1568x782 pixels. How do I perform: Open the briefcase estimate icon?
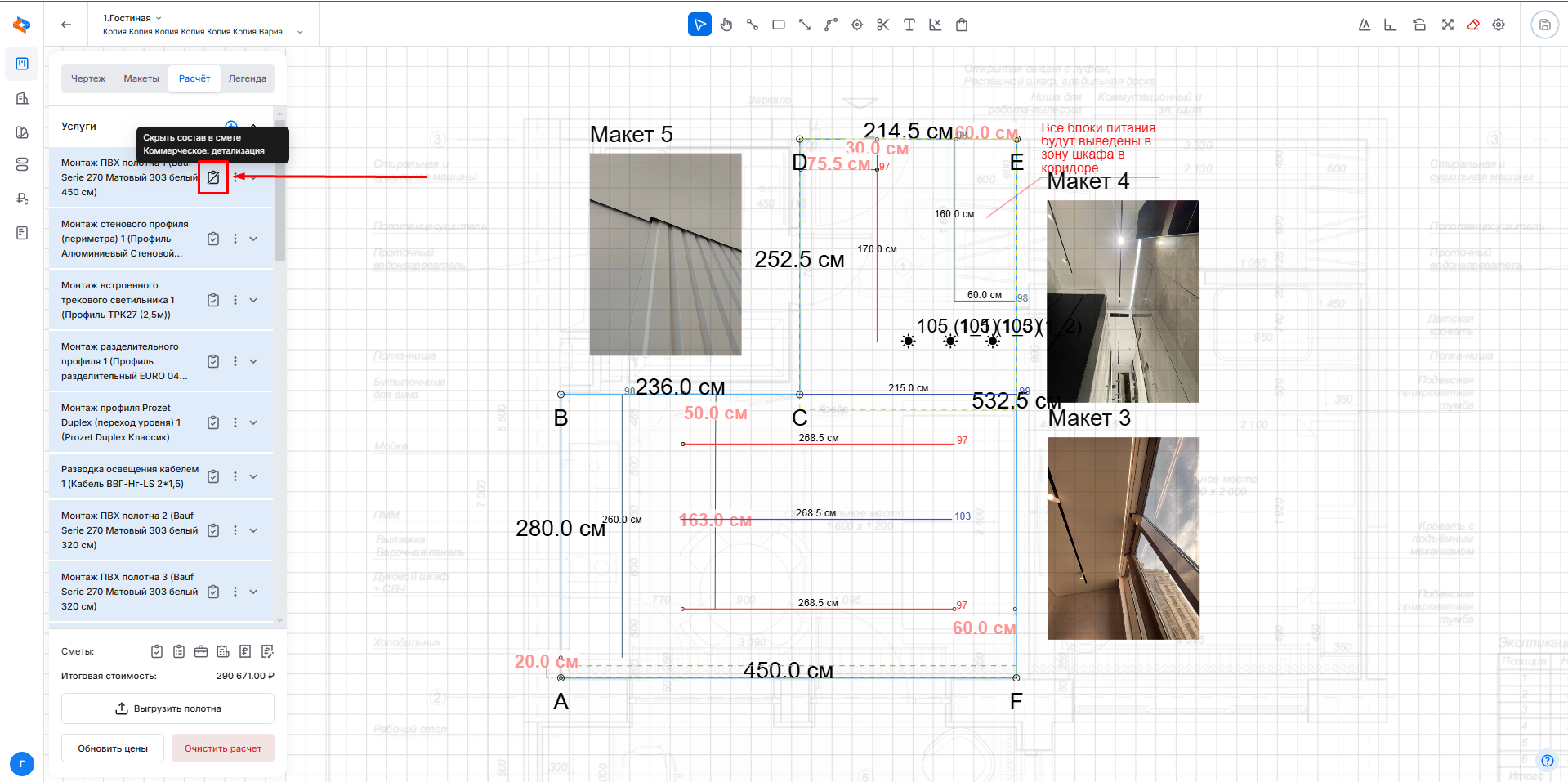[x=201, y=651]
